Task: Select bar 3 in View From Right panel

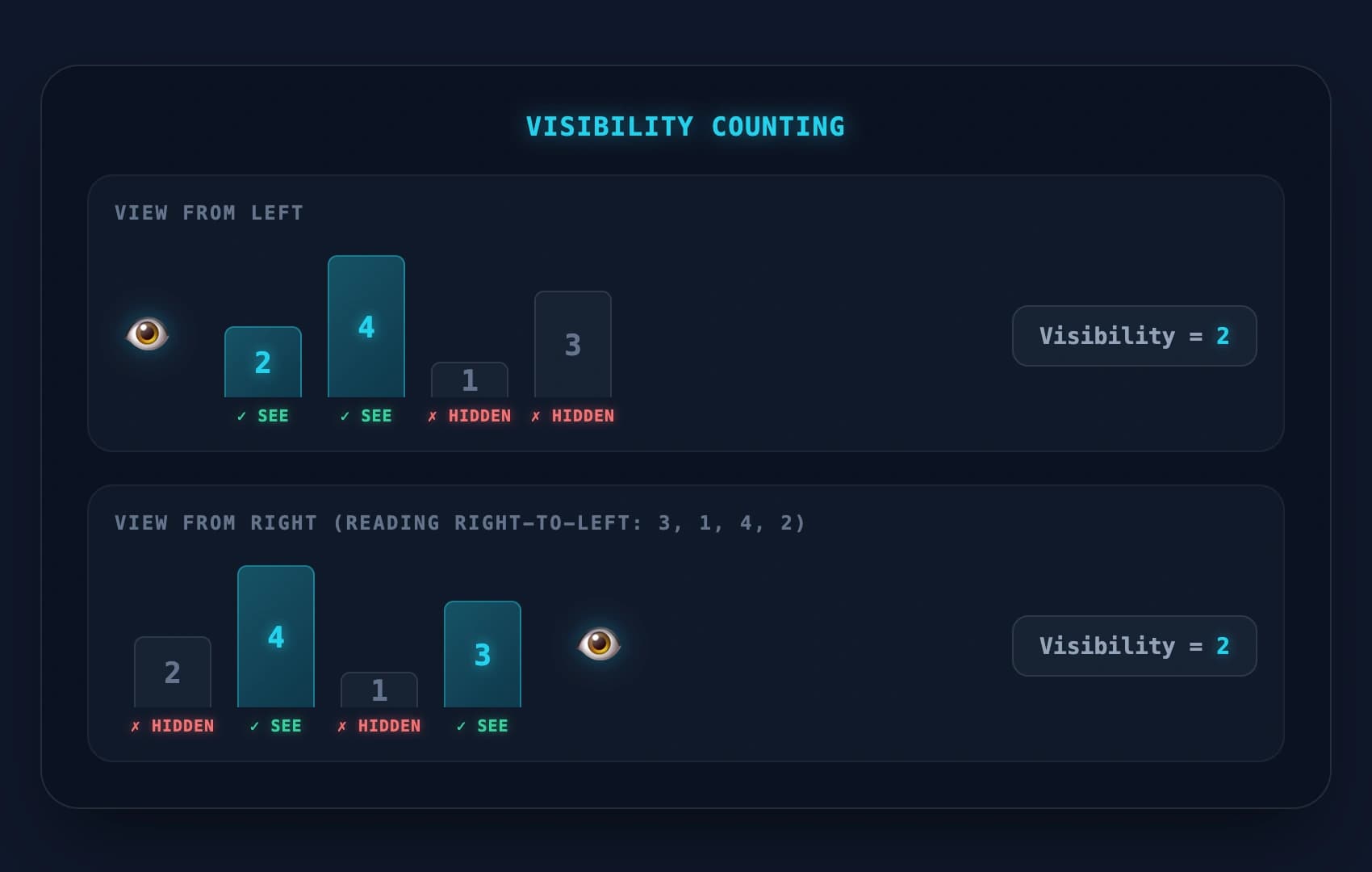Action: tap(483, 654)
